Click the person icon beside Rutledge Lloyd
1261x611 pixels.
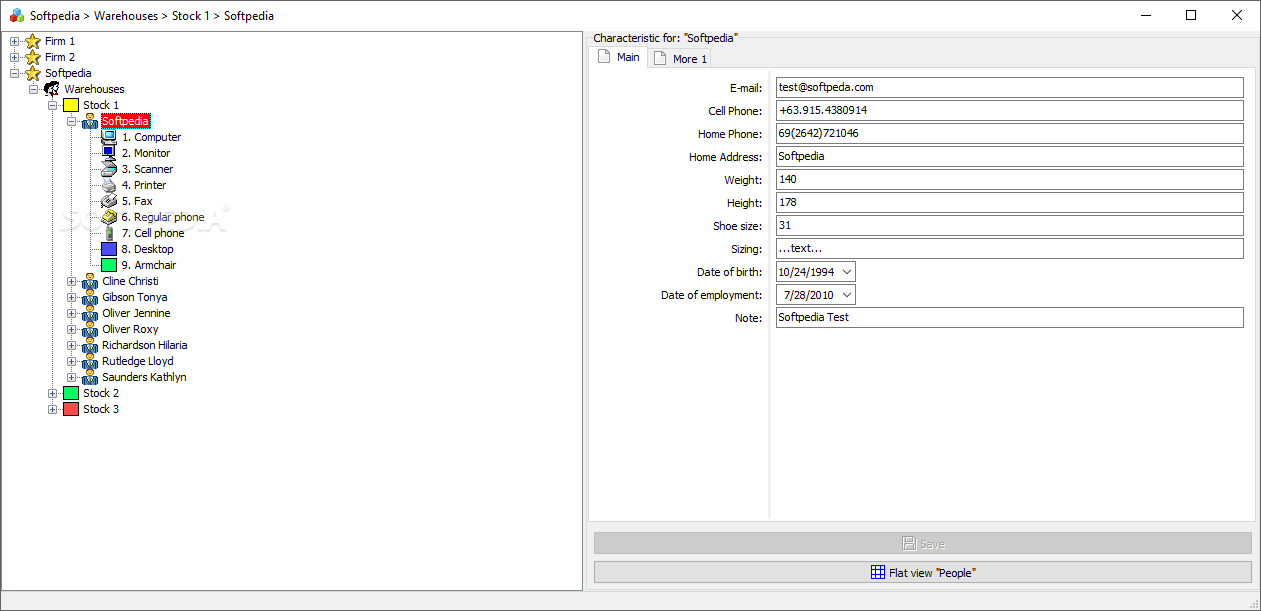(90, 361)
